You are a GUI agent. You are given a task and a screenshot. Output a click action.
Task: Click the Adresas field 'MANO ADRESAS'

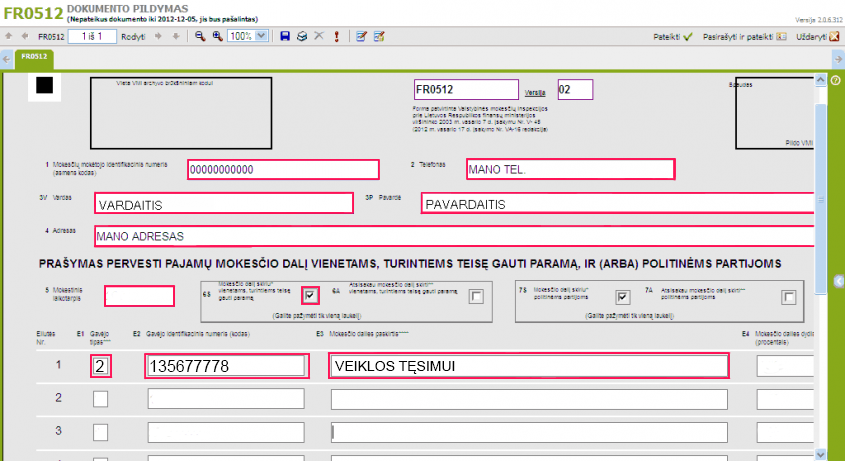click(x=454, y=236)
